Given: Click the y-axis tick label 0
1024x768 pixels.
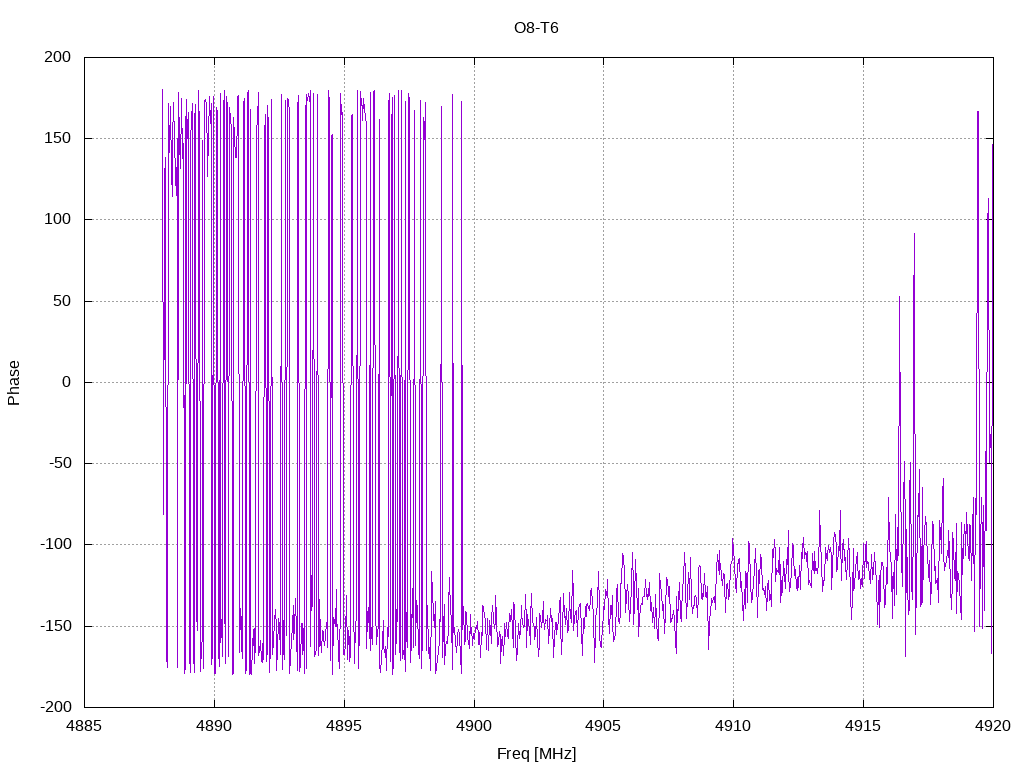Looking at the screenshot, I should 67,382.
